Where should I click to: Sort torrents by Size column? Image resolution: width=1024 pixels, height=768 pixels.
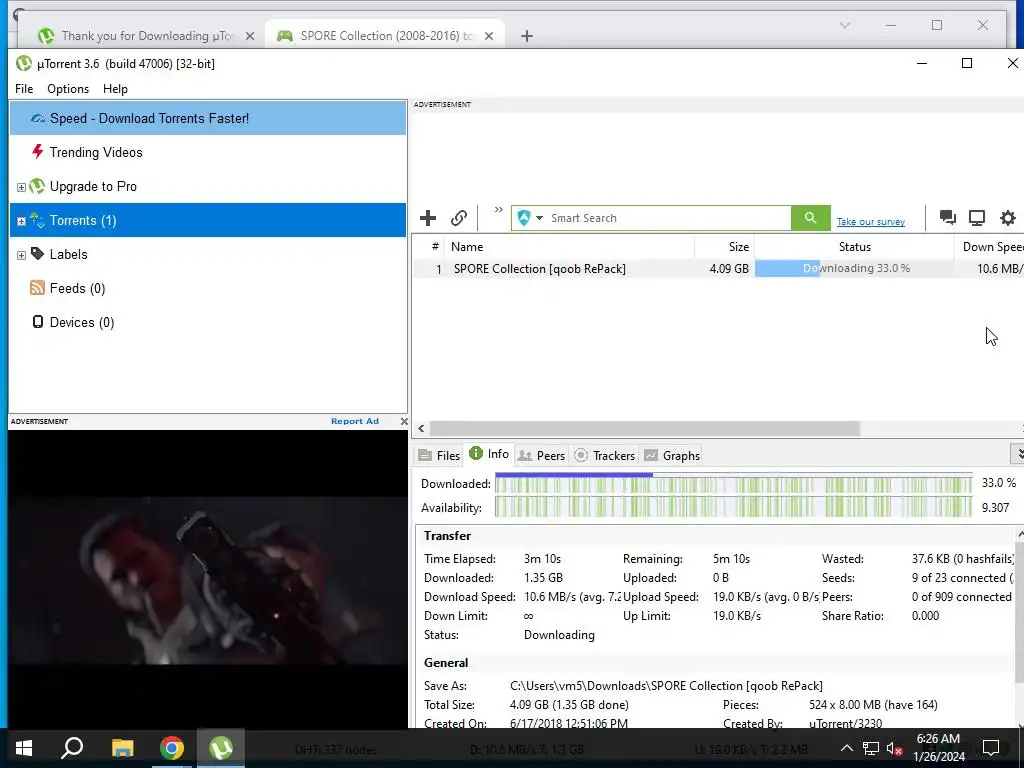[725, 247]
